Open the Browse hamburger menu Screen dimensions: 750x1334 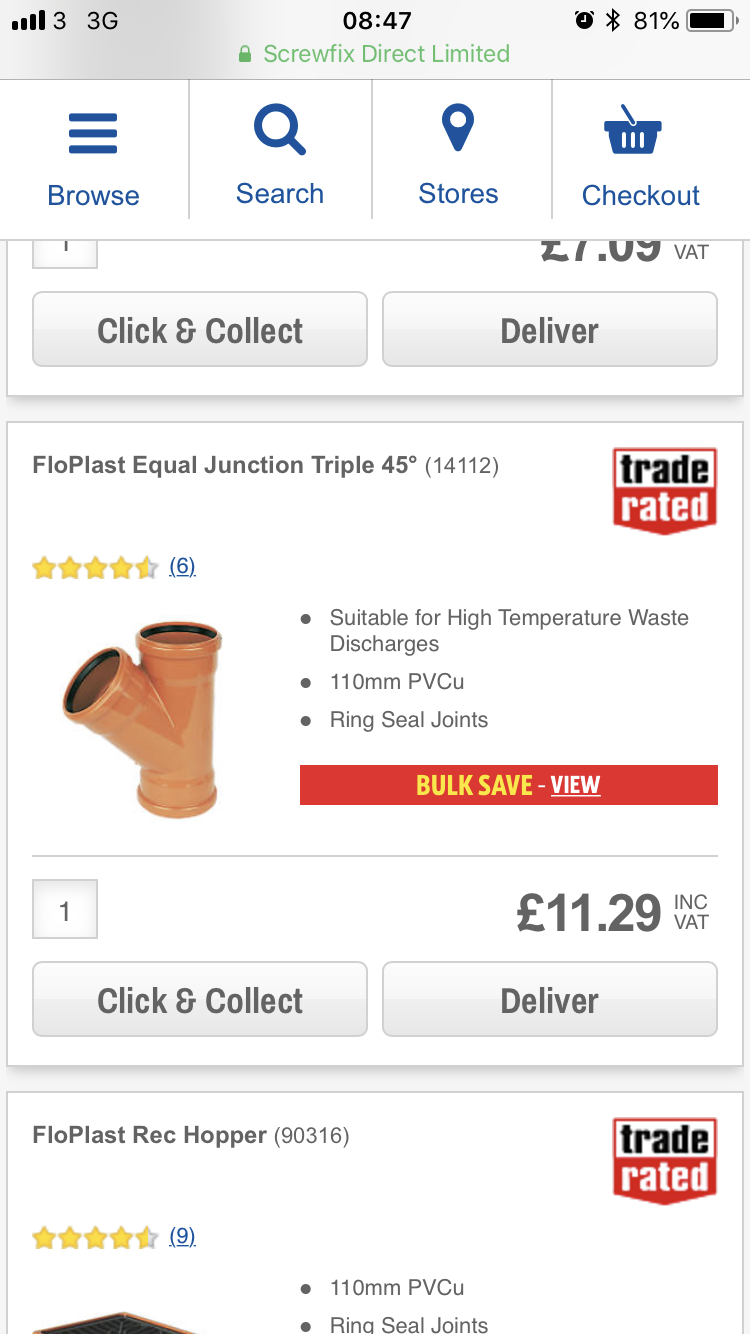(93, 134)
